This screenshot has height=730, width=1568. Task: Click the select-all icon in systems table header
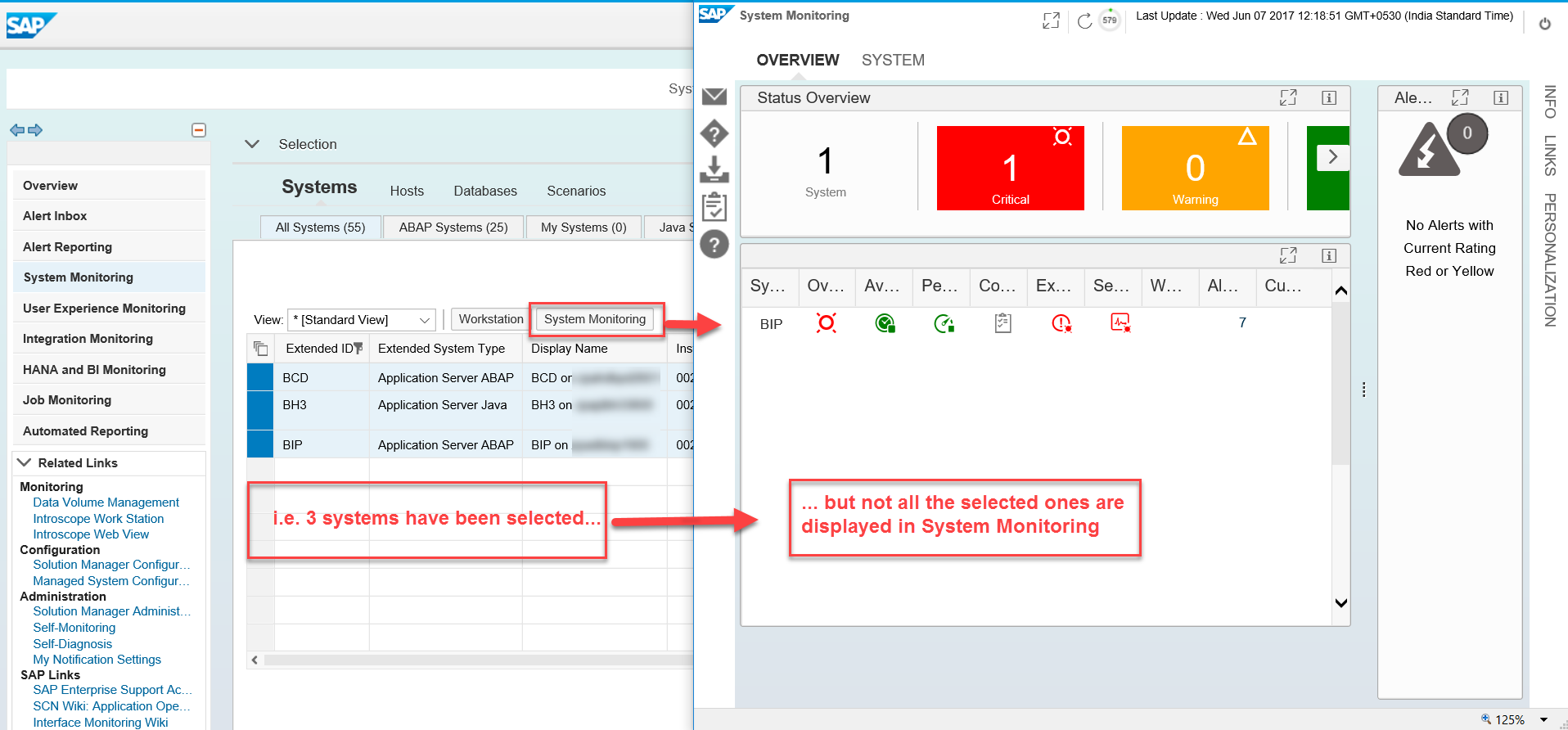[260, 349]
